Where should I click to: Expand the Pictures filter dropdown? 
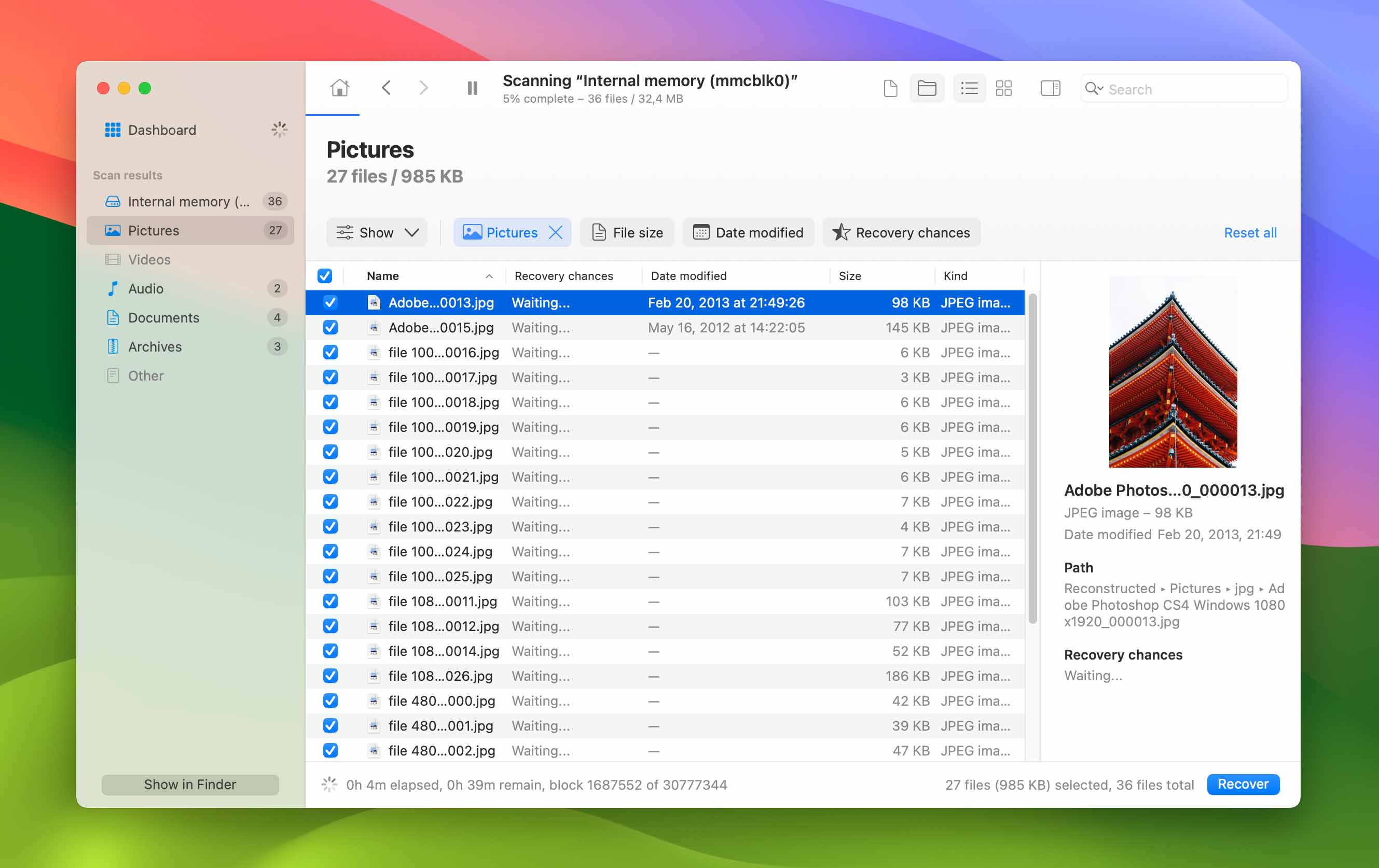[511, 232]
